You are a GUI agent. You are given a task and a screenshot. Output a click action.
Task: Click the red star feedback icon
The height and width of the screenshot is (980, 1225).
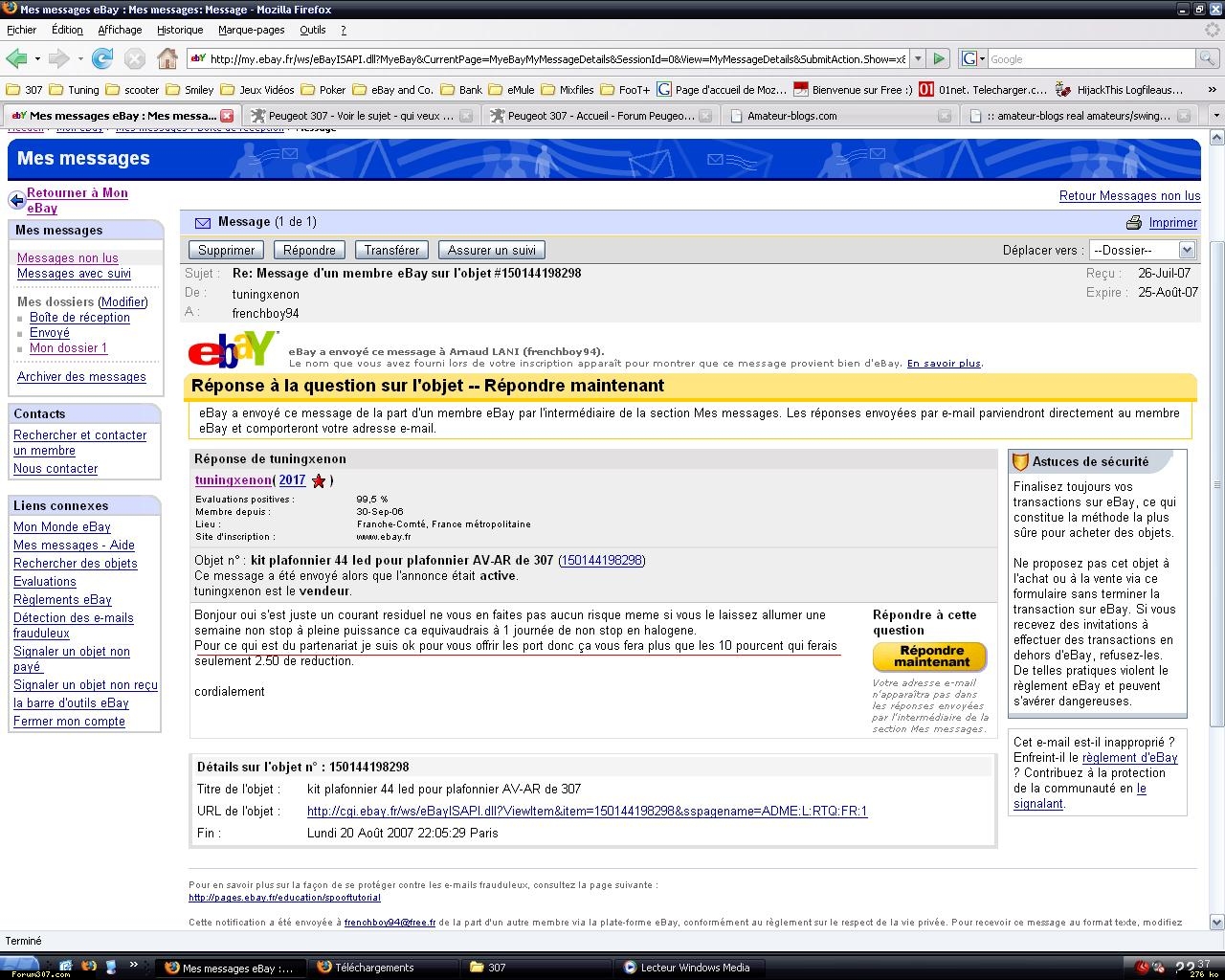pyautogui.click(x=319, y=481)
